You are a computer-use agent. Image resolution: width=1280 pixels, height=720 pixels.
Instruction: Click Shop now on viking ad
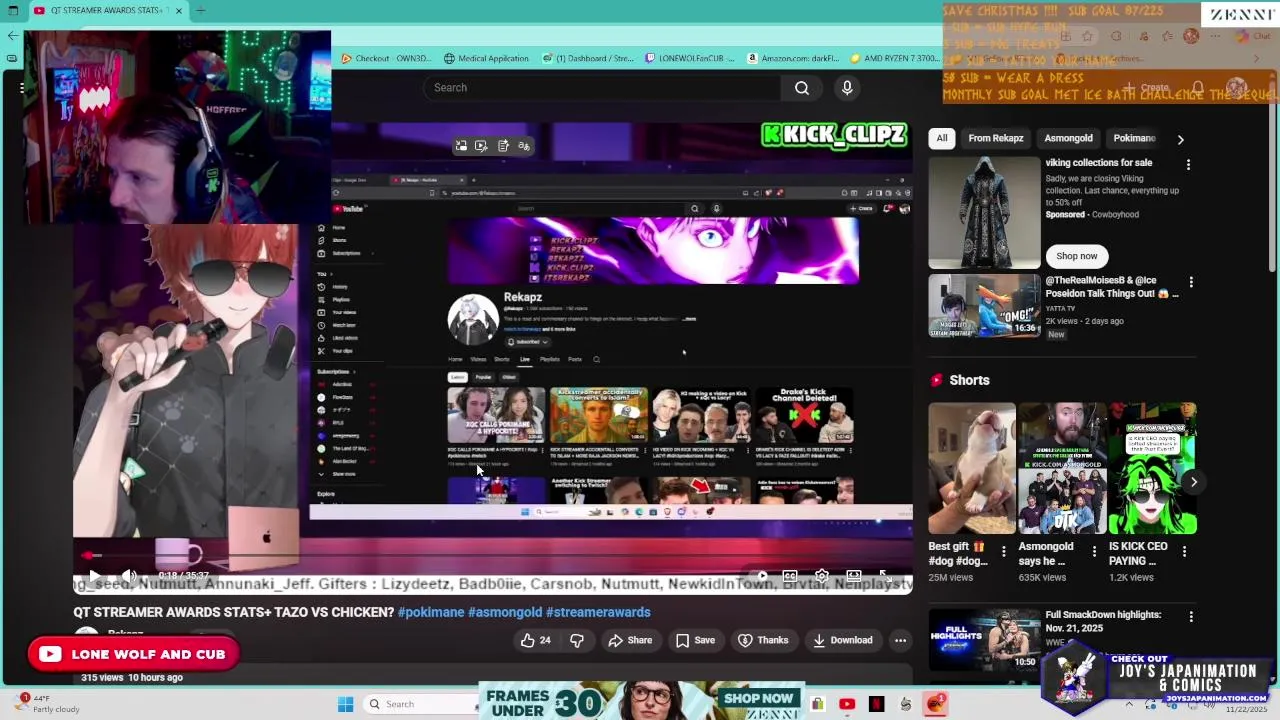pos(1076,256)
